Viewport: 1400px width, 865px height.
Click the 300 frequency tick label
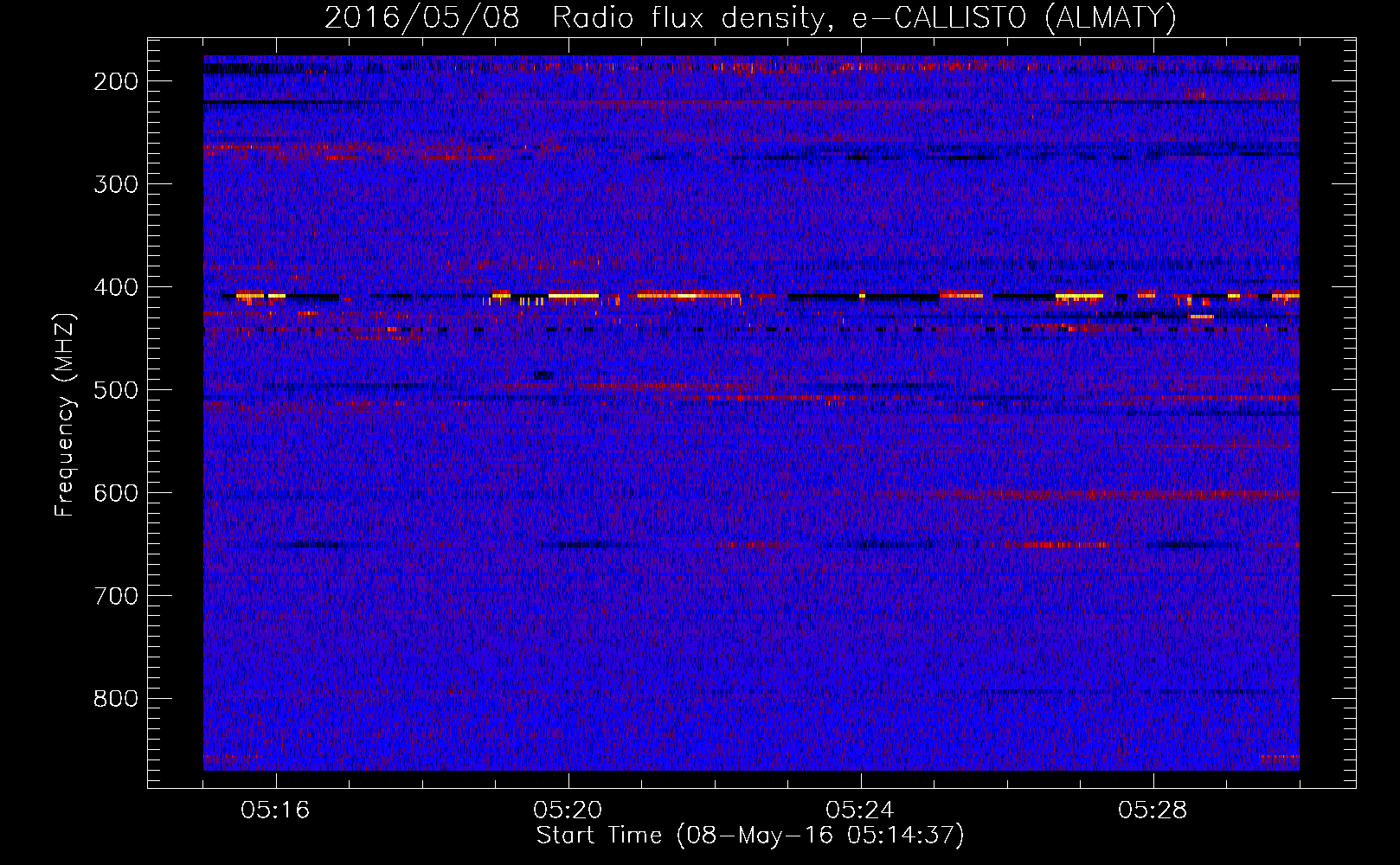tap(116, 184)
